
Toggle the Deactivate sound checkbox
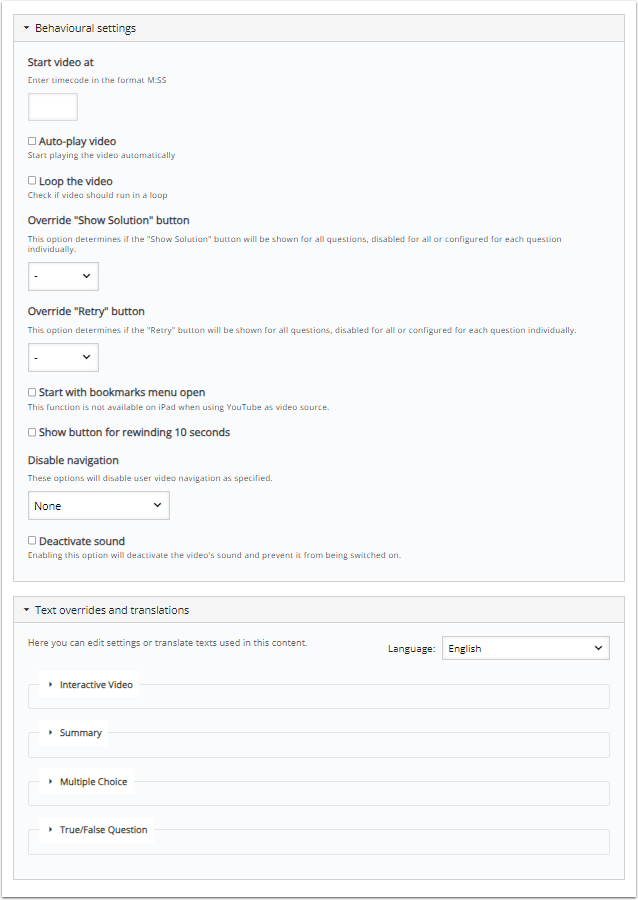(x=32, y=541)
